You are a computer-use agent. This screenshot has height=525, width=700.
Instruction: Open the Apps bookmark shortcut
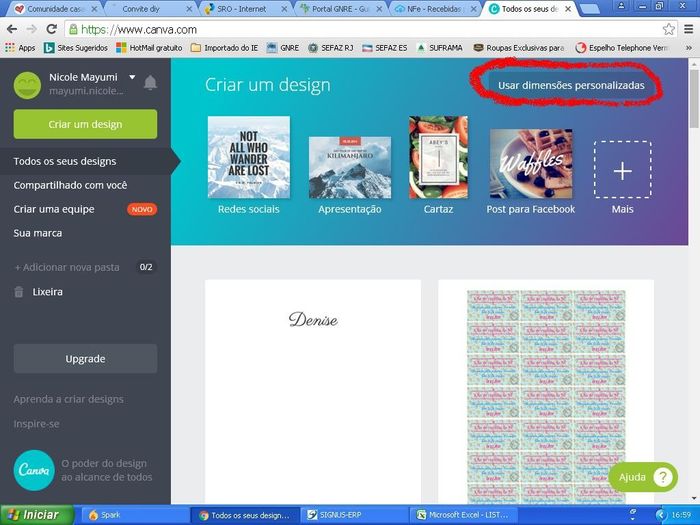[20, 48]
